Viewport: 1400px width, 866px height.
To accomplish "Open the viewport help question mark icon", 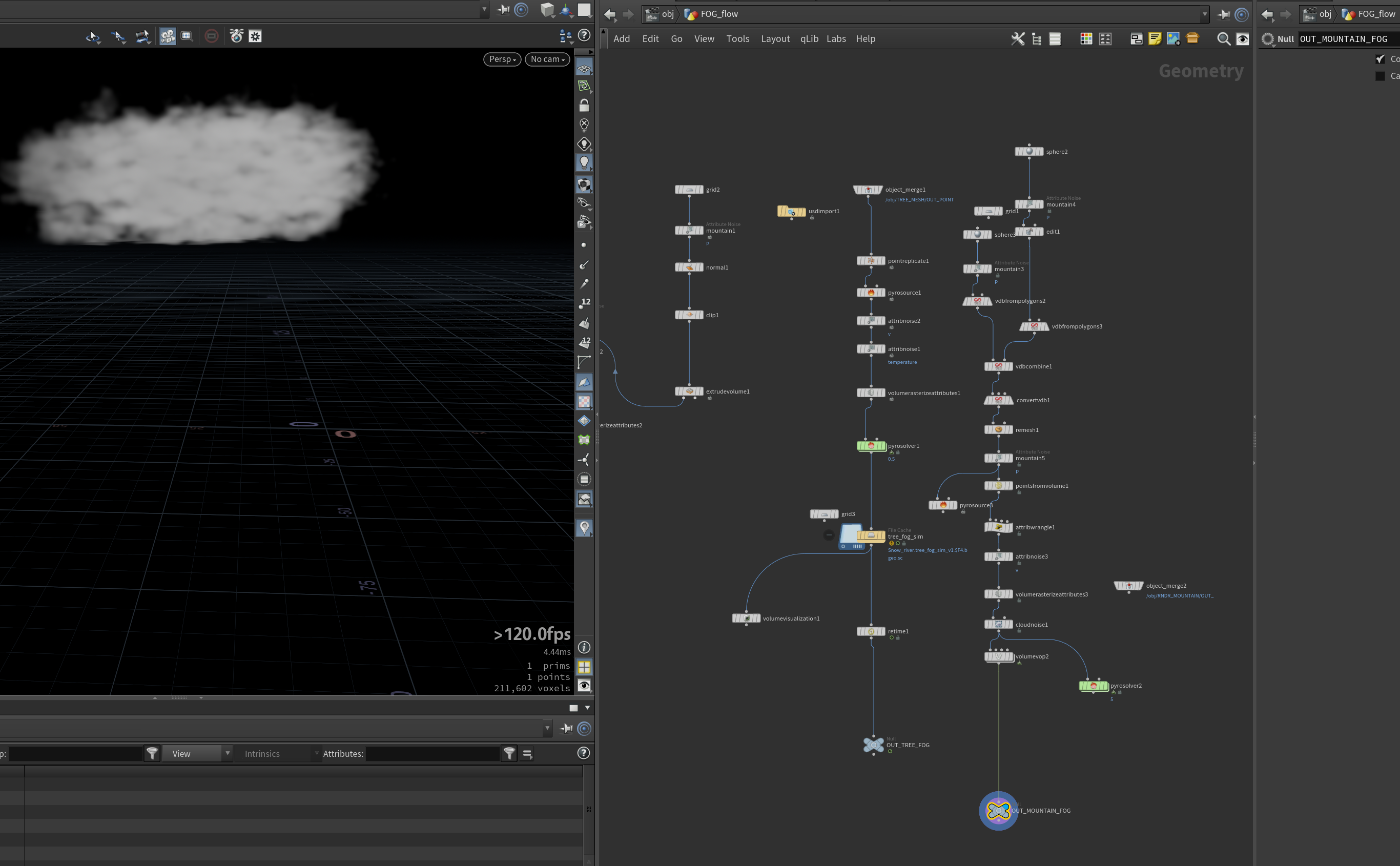I will coord(584,35).
